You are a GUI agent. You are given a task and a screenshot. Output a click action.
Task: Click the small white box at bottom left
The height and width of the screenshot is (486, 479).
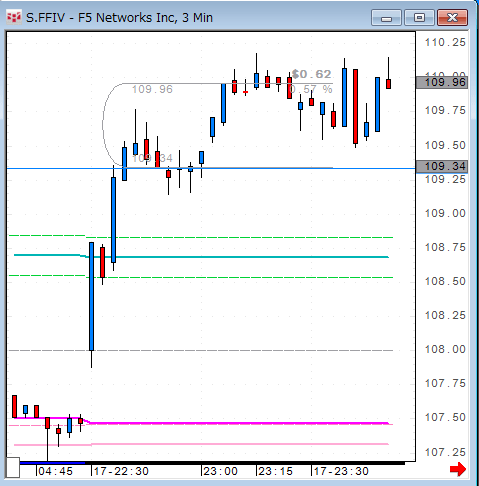pos(13,467)
